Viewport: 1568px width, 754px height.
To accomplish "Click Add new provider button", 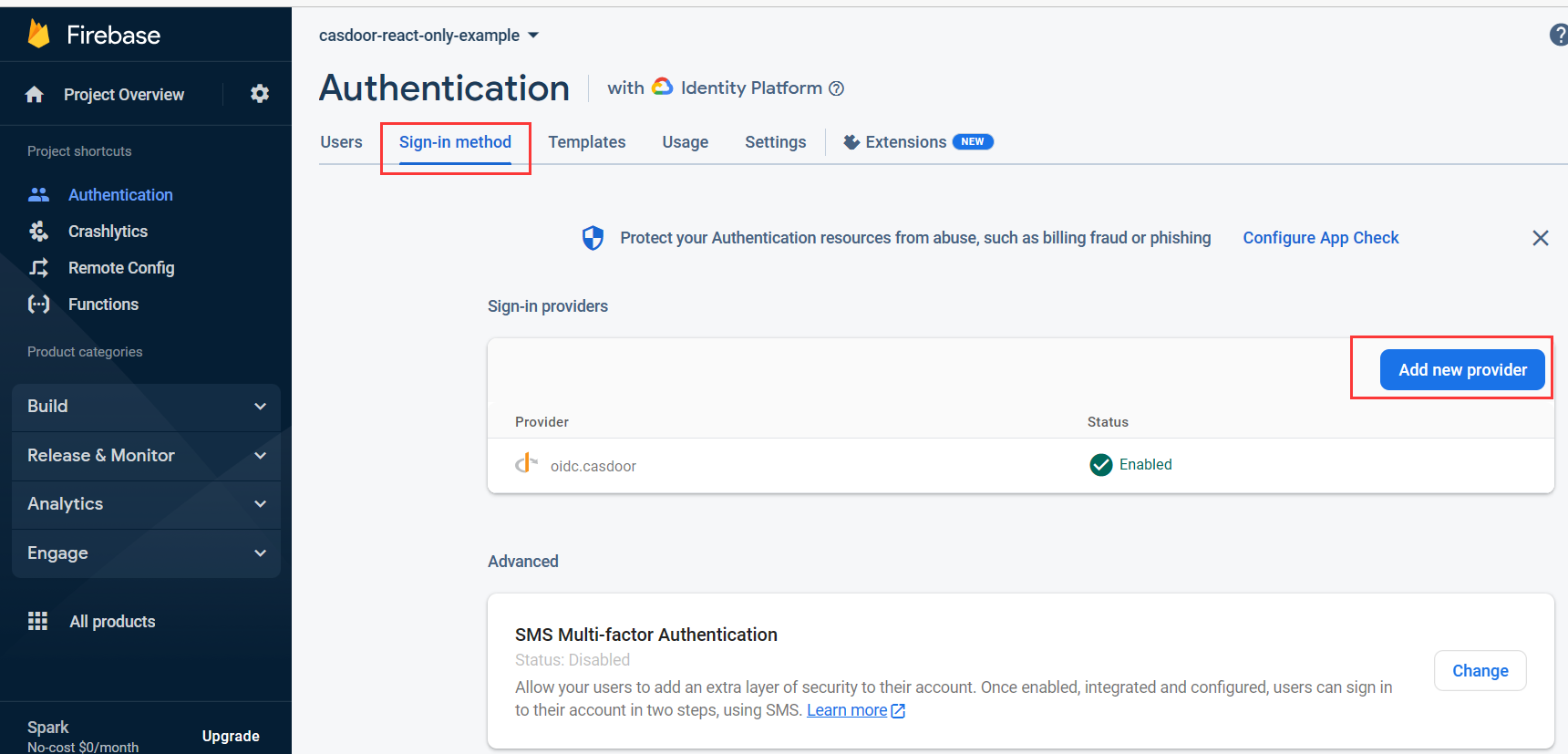I will point(1462,370).
